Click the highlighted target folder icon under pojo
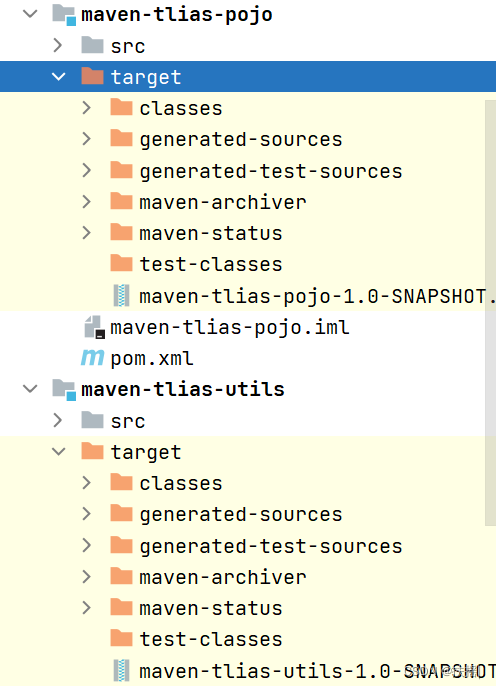Image resolution: width=496 pixels, height=689 pixels. pos(92,76)
